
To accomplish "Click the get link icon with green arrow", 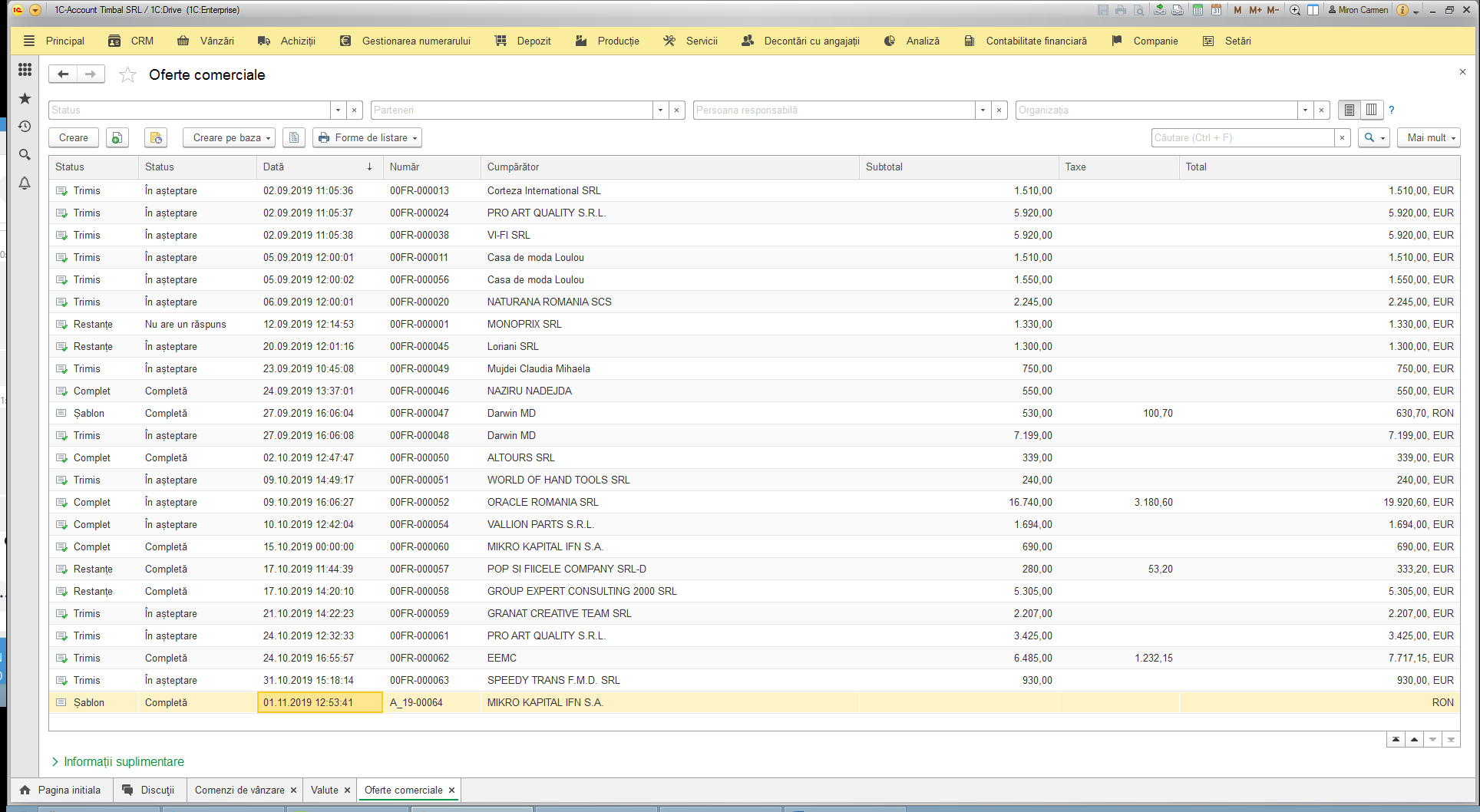I will pyautogui.click(x=1159, y=10).
